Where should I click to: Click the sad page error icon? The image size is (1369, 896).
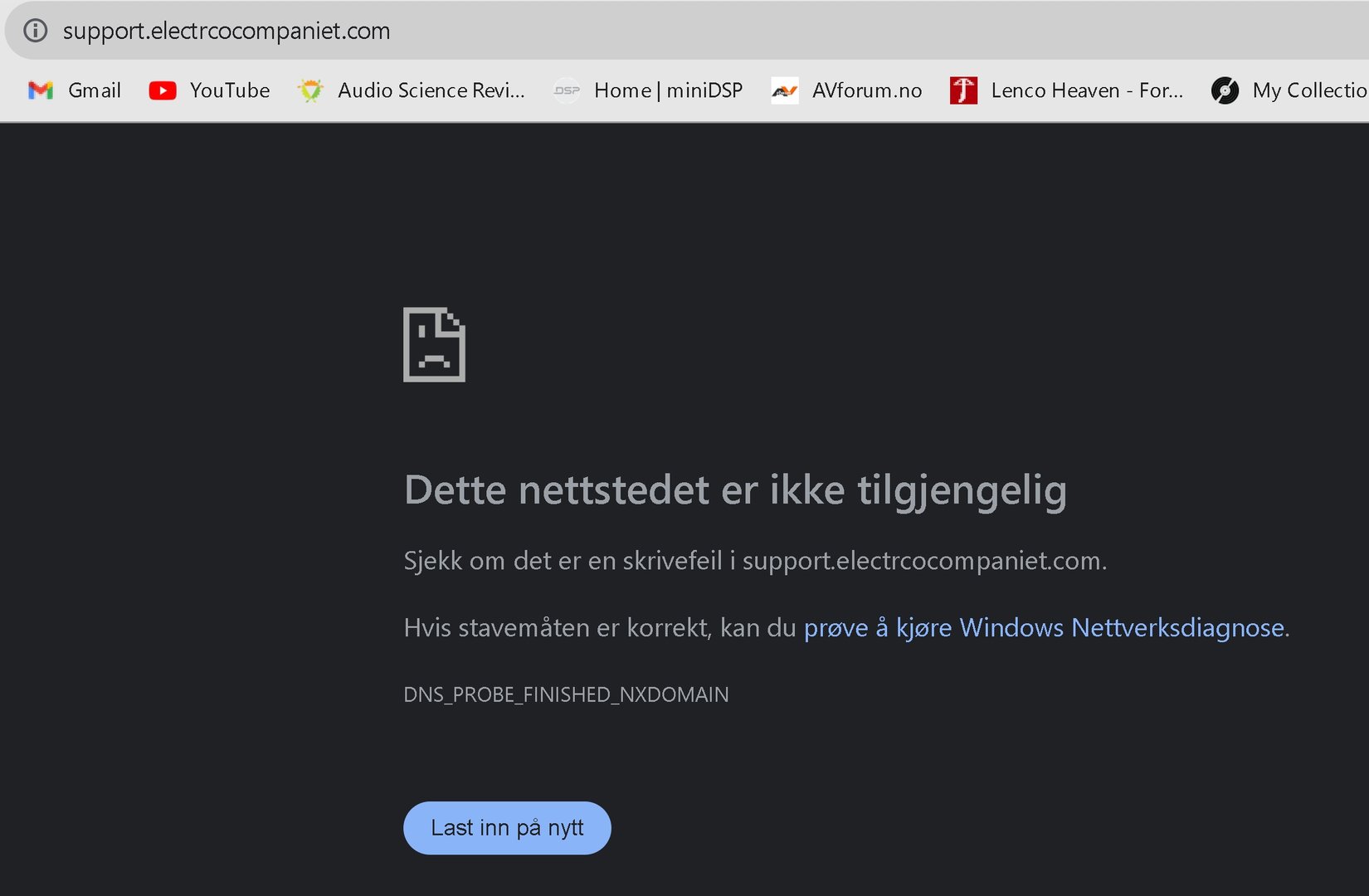click(x=434, y=344)
